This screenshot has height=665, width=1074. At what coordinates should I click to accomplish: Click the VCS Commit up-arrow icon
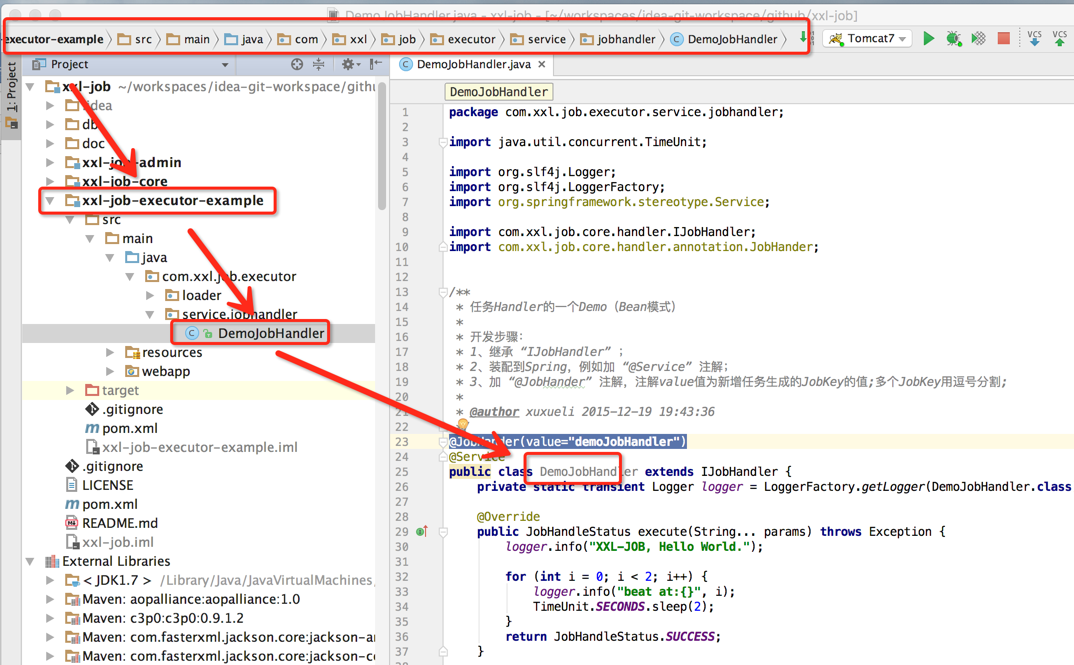pos(1059,39)
